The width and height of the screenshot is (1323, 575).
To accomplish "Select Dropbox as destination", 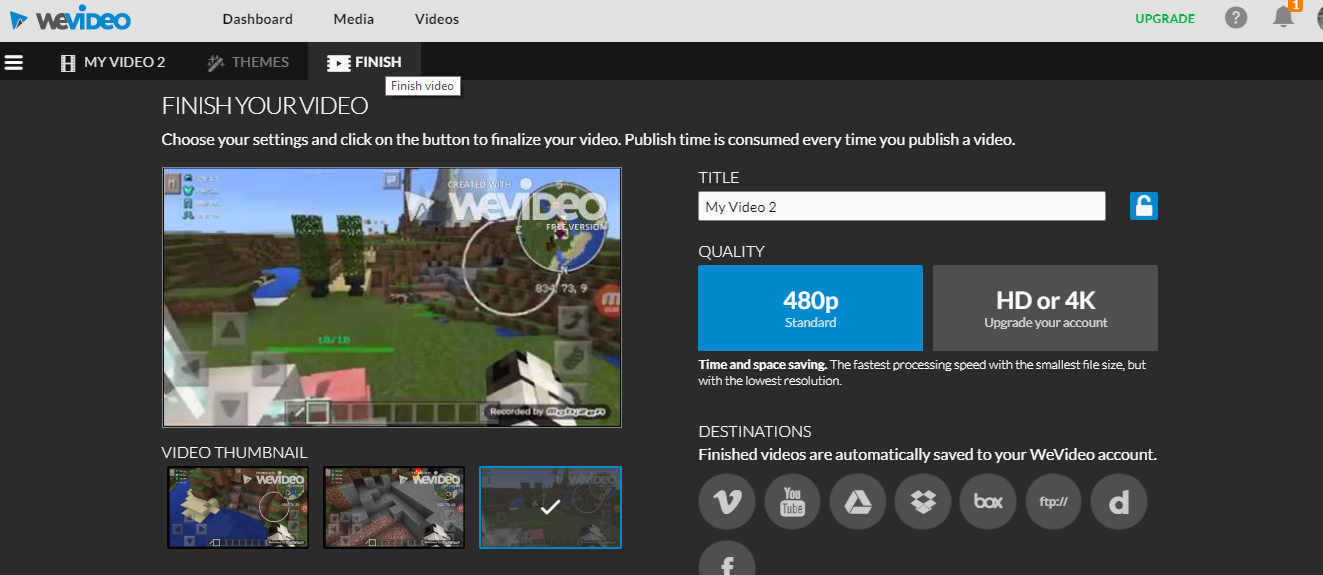I will 923,502.
